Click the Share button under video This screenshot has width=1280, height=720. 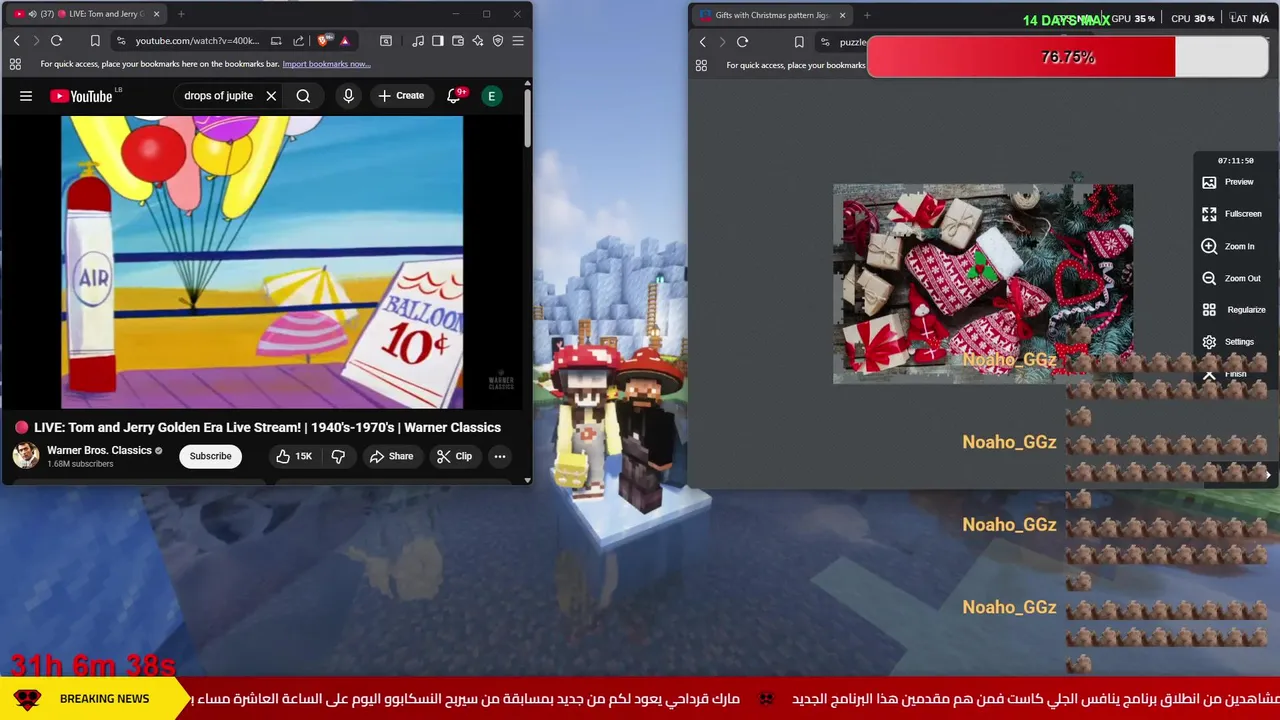[391, 456]
